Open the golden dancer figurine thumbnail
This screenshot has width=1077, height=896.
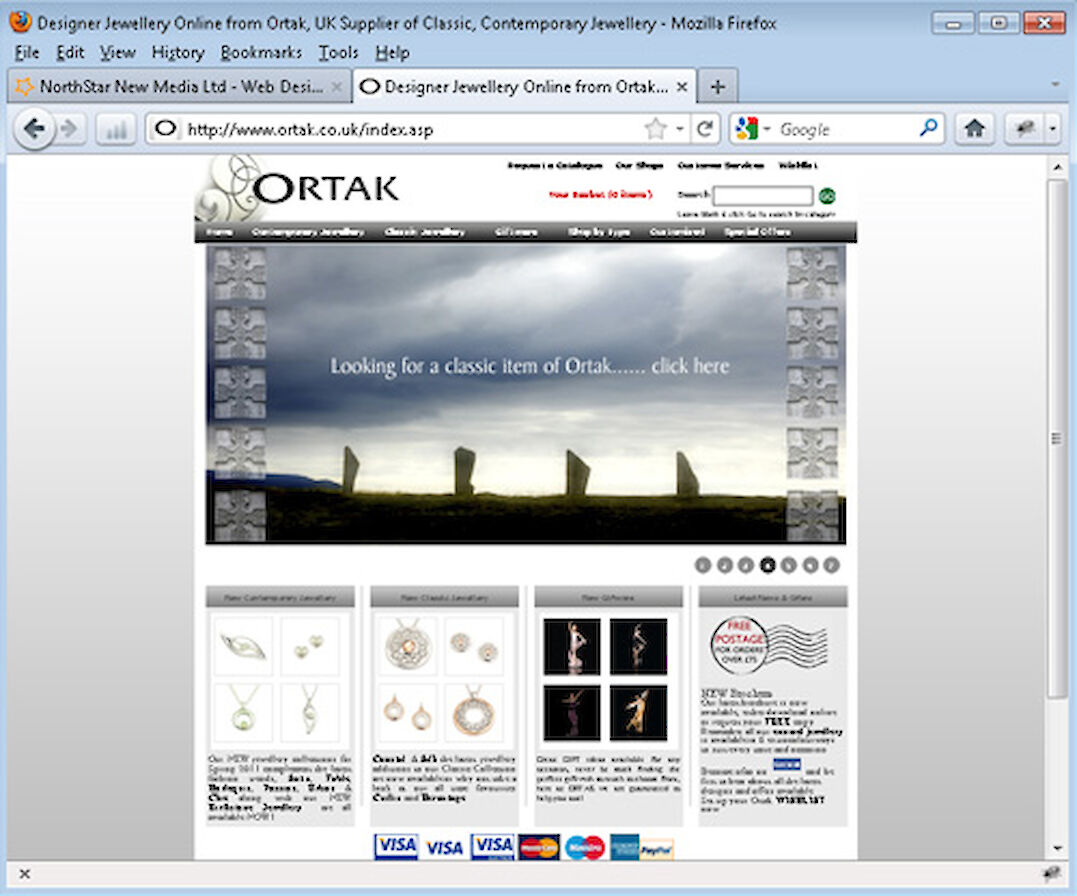pos(638,713)
